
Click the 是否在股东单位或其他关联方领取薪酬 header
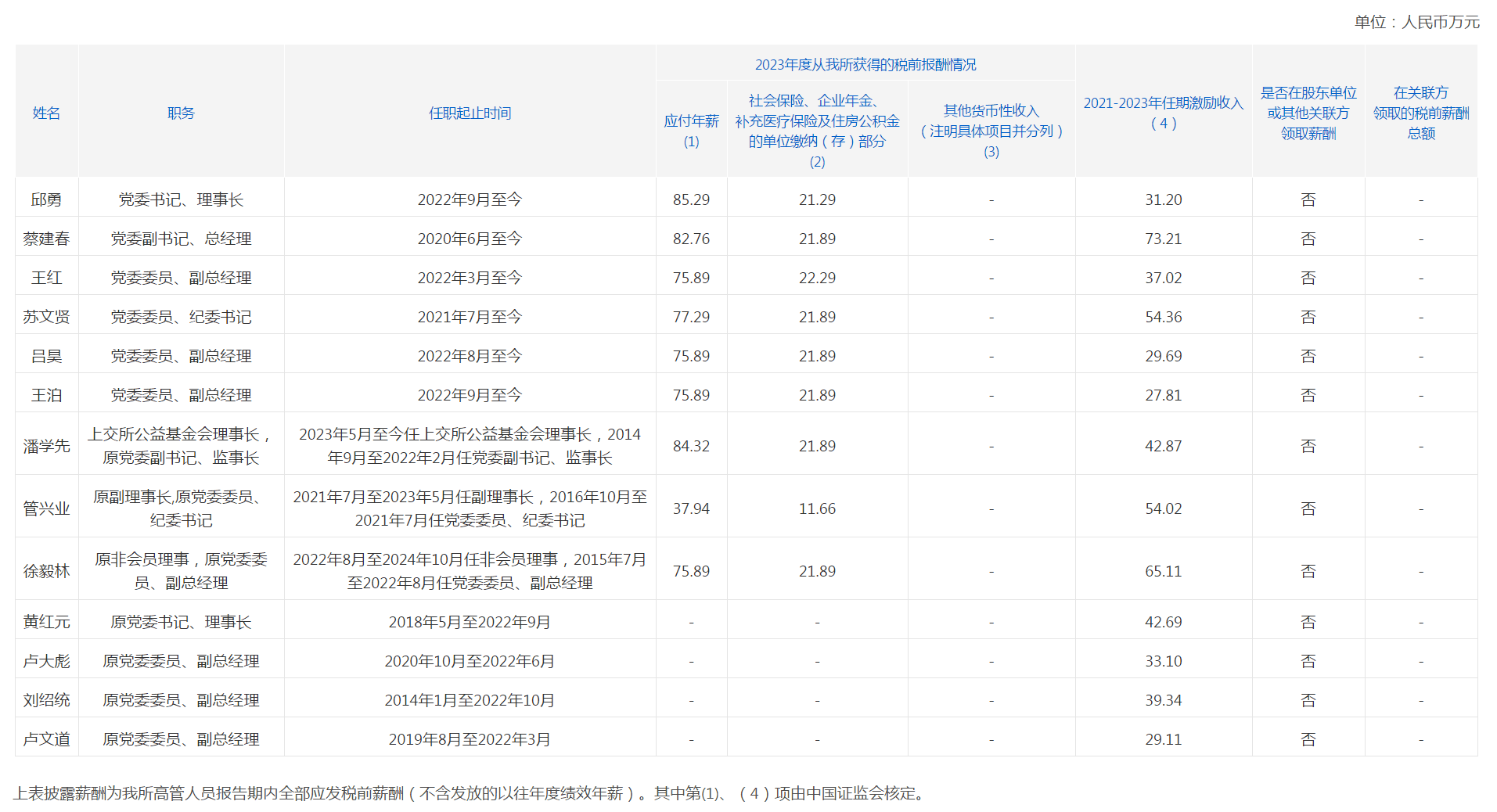[x=1308, y=113]
